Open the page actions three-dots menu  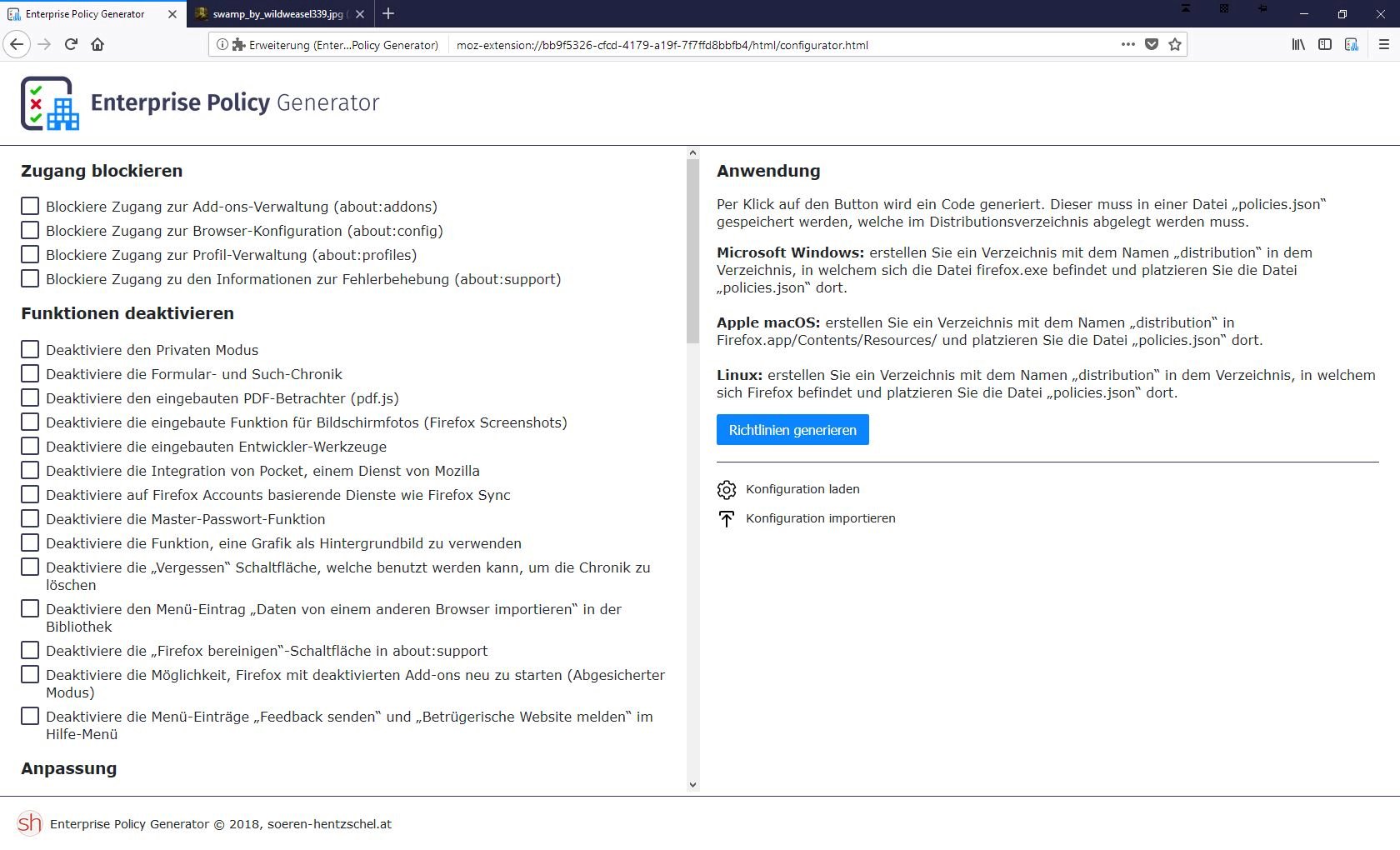click(1128, 44)
